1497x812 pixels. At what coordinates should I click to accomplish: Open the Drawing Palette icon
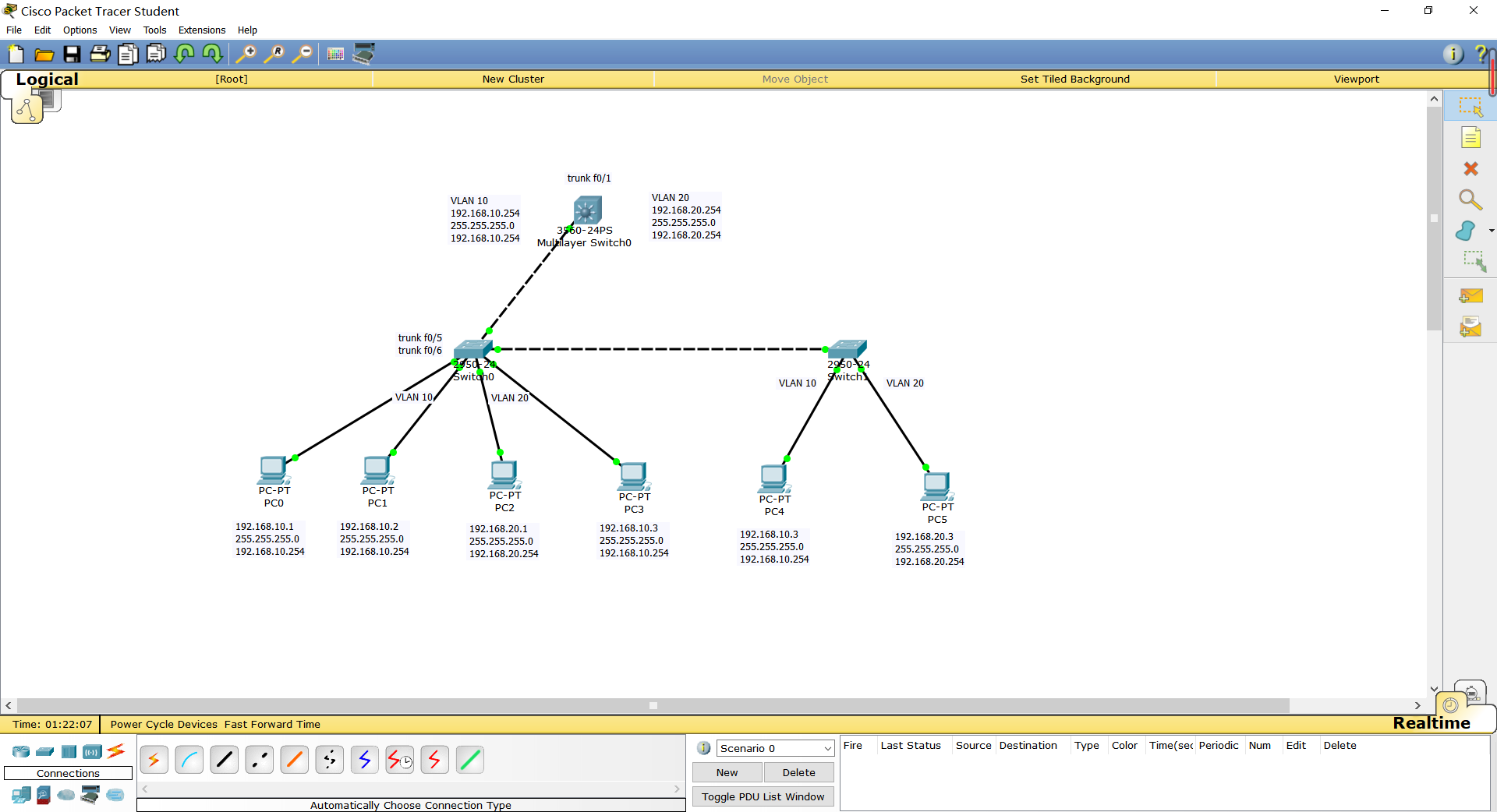point(335,54)
